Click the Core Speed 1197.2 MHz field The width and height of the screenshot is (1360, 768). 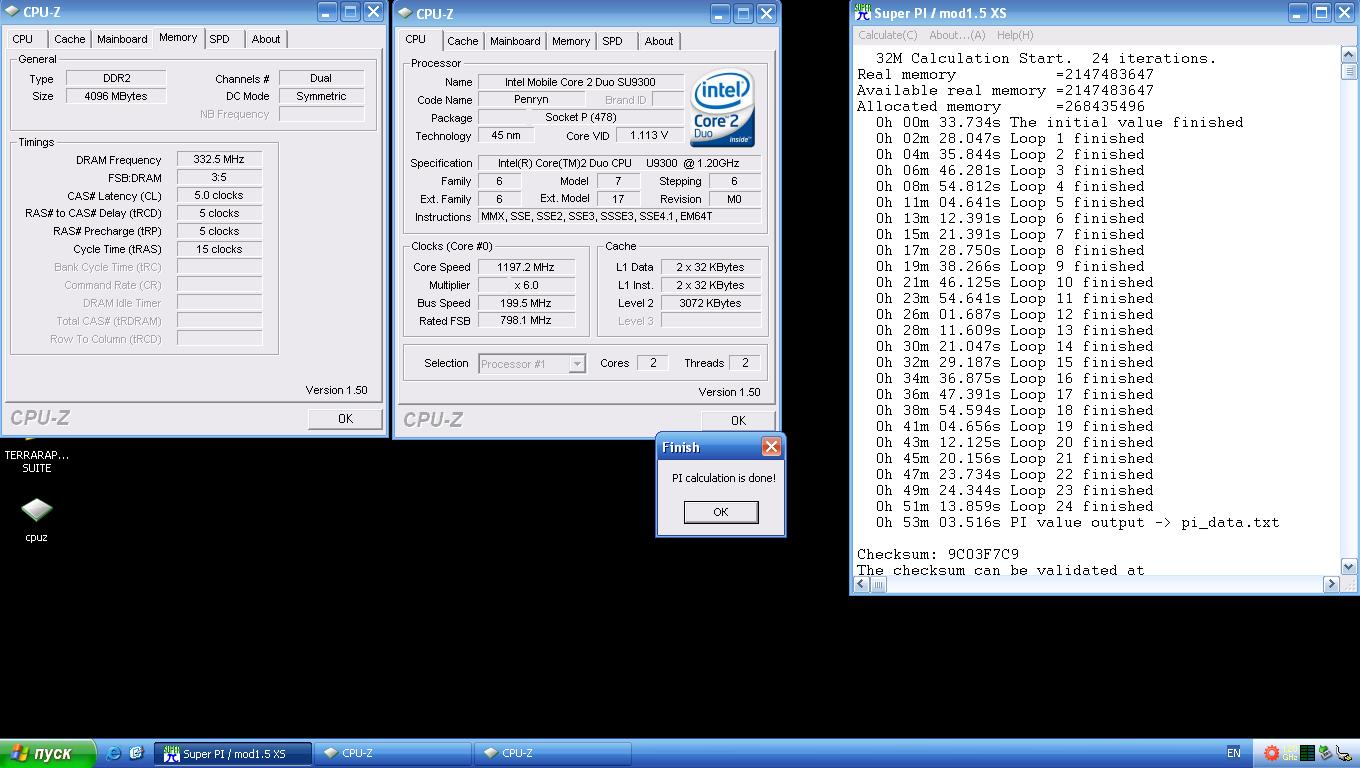click(x=525, y=268)
